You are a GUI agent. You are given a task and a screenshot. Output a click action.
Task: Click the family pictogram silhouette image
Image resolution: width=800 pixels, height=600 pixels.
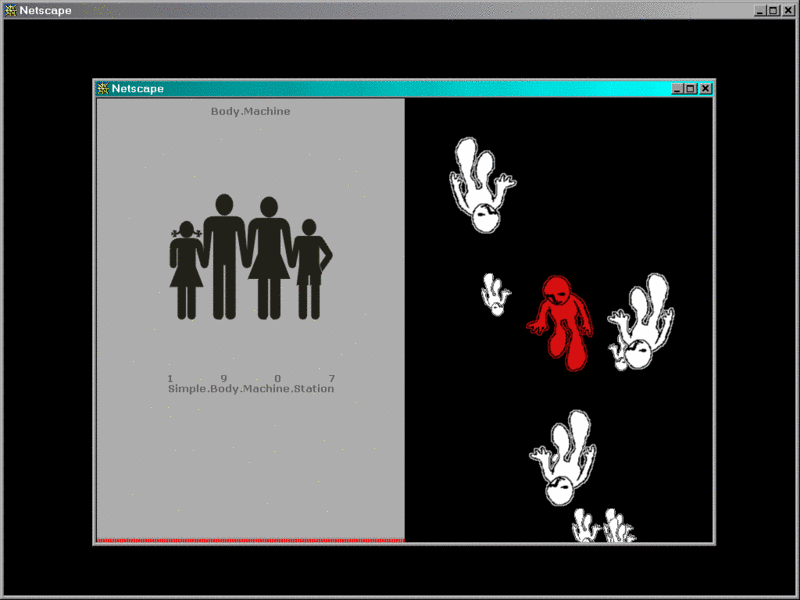point(251,257)
